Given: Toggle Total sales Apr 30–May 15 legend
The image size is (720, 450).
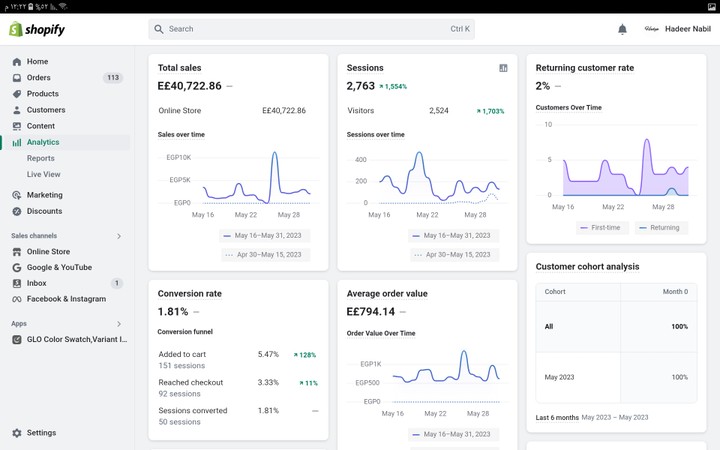Looking at the screenshot, I should (x=266, y=254).
